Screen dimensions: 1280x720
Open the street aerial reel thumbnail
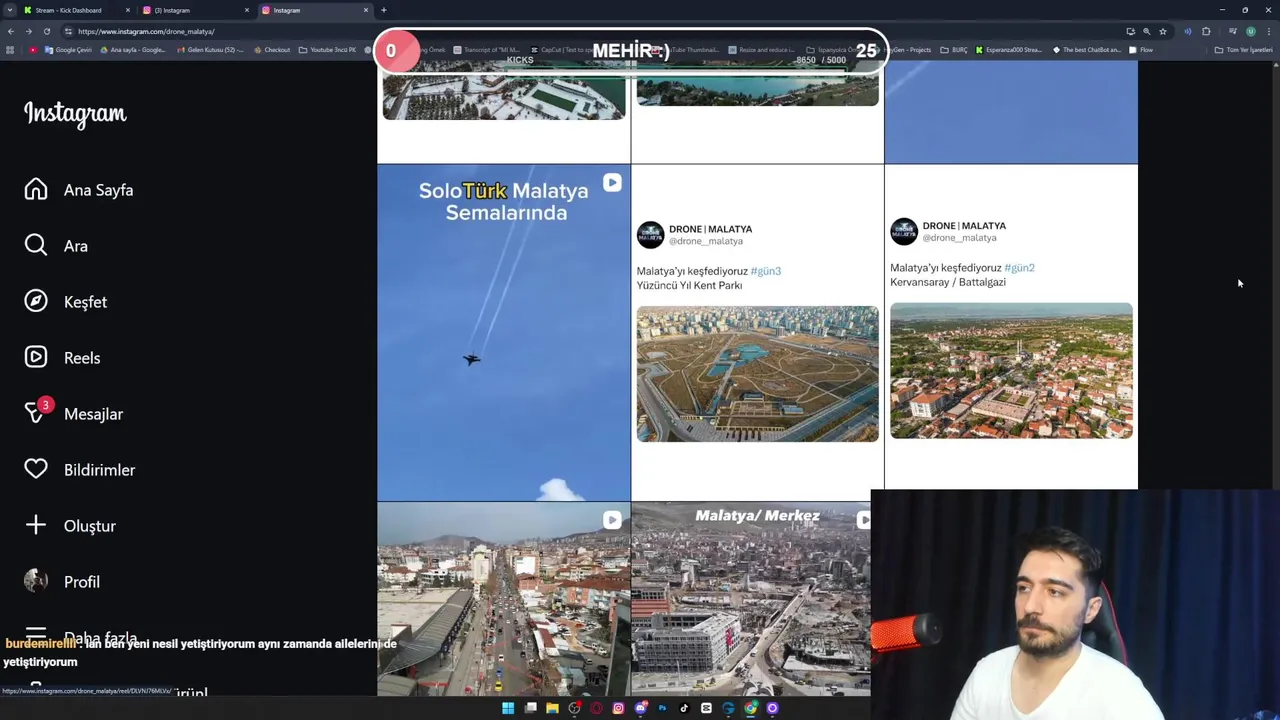[504, 599]
